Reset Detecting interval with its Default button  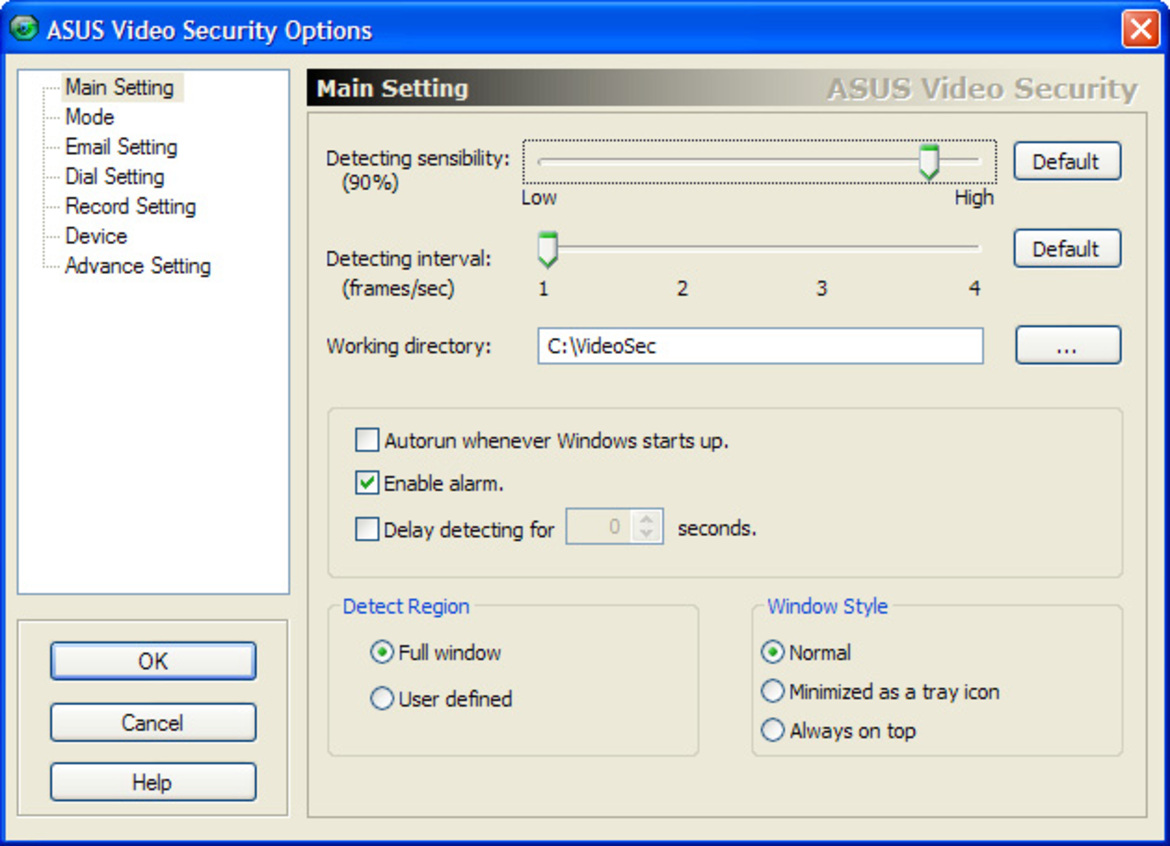coord(1067,248)
